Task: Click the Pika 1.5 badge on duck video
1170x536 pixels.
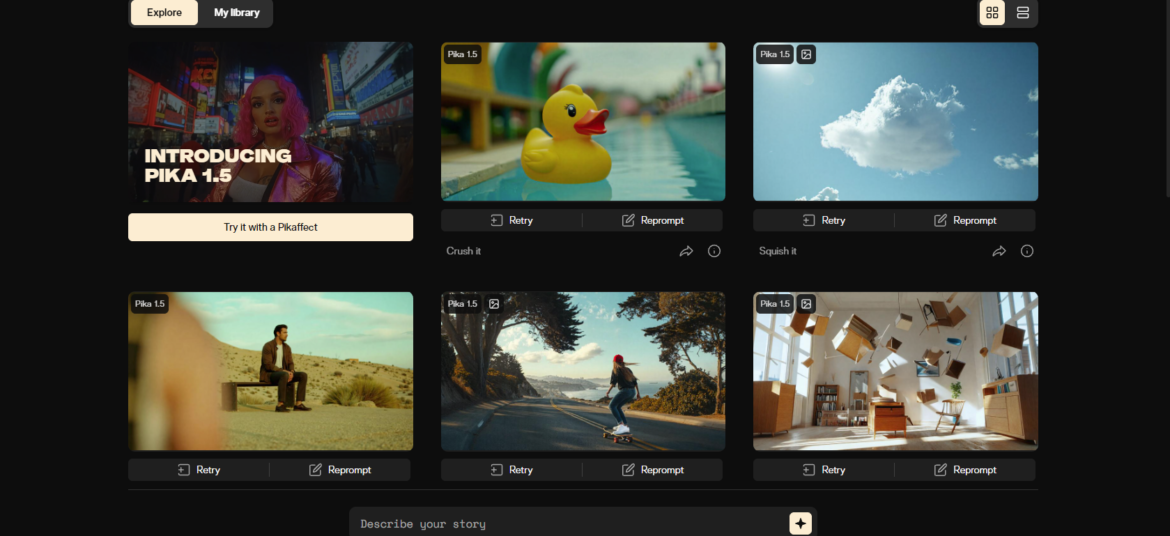Action: pos(463,54)
